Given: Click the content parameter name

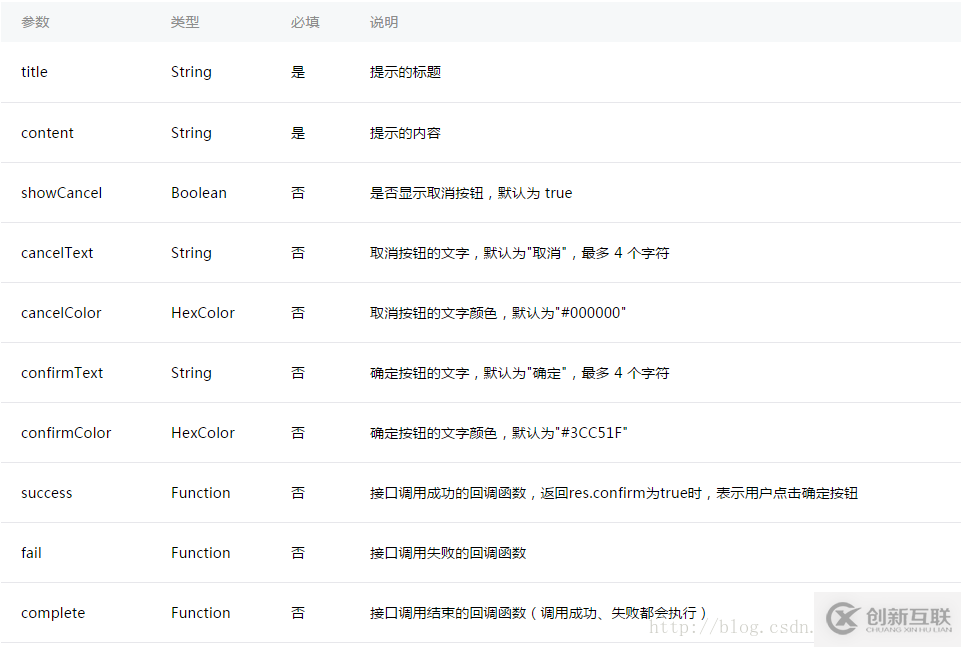Looking at the screenshot, I should pos(46,132).
